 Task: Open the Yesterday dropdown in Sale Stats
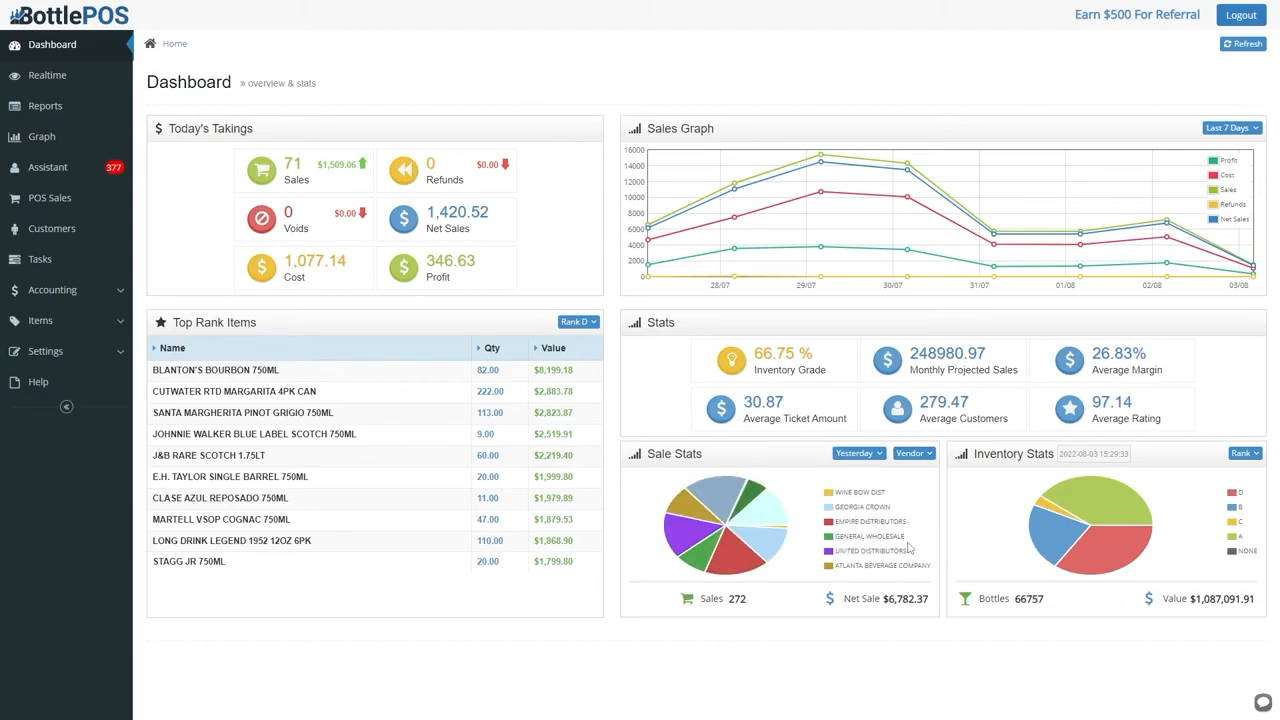(x=859, y=453)
